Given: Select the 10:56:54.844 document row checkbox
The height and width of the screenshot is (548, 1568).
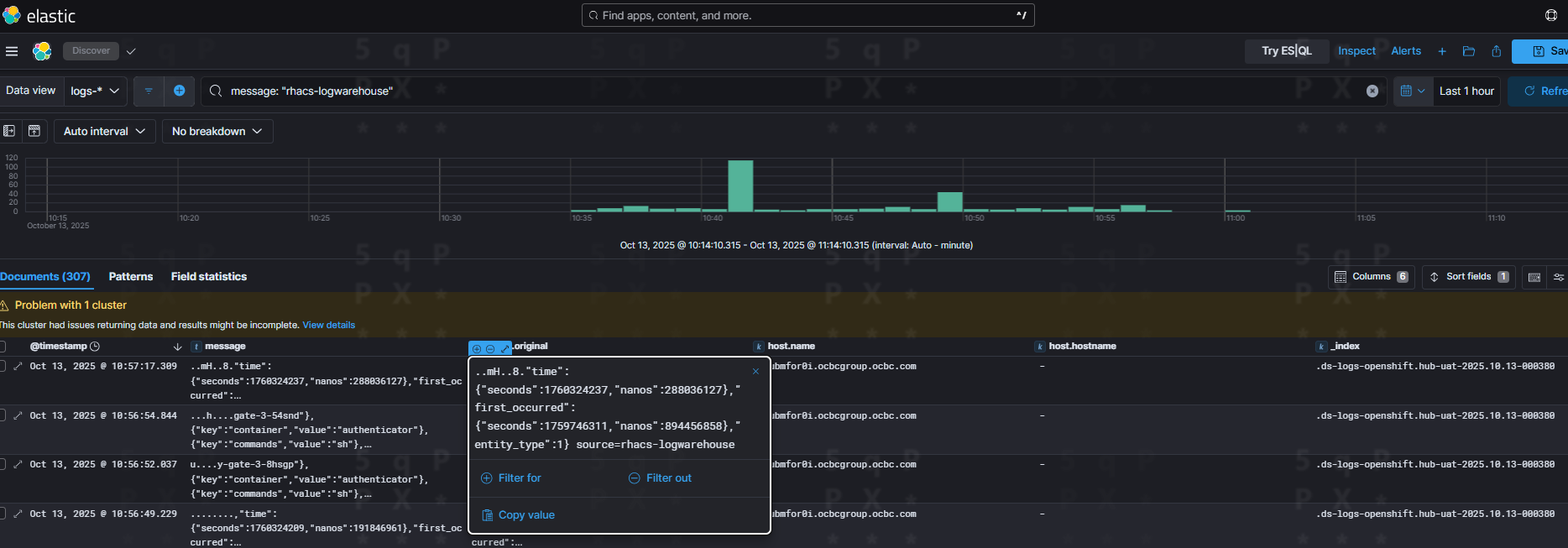Looking at the screenshot, I should pyautogui.click(x=3, y=415).
